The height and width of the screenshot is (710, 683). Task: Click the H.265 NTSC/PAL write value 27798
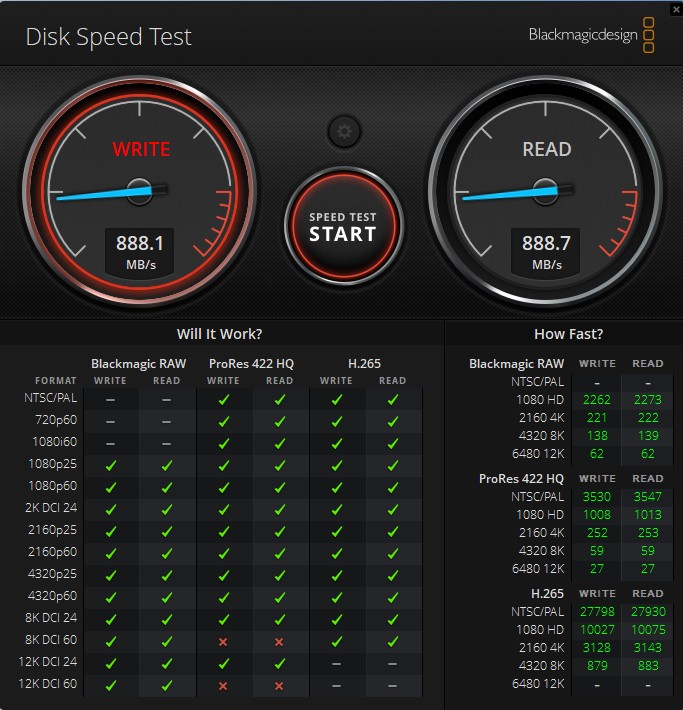[x=597, y=611]
